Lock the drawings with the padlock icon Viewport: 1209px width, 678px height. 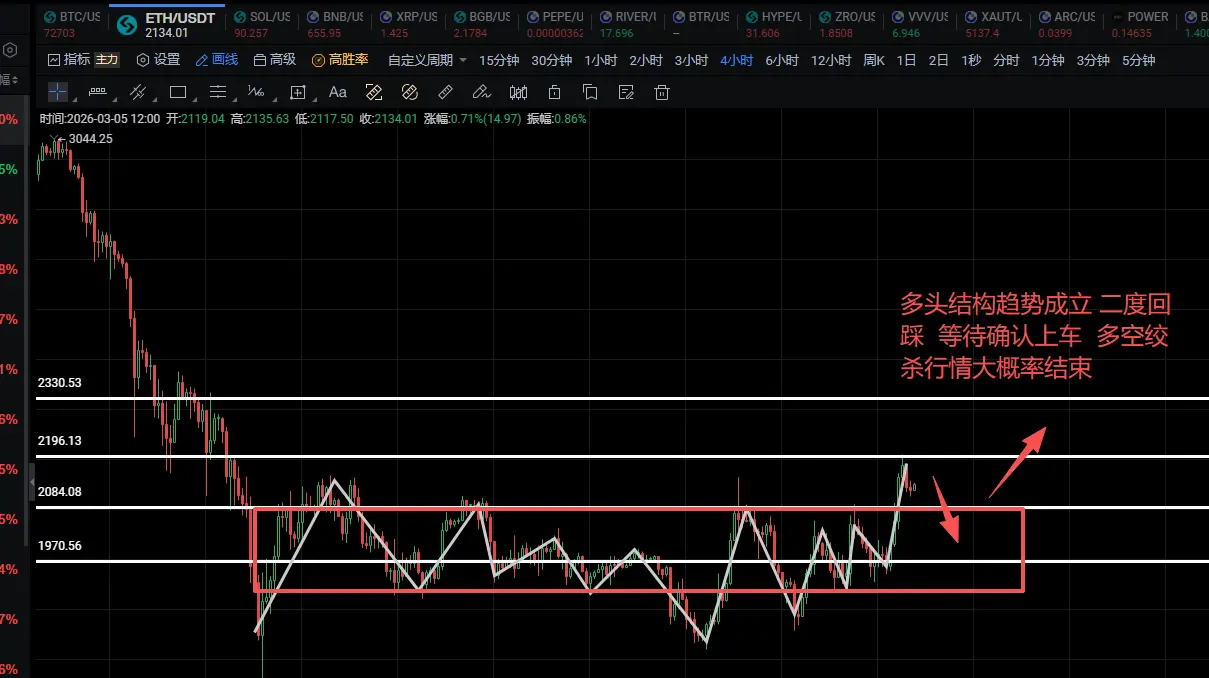(x=554, y=93)
